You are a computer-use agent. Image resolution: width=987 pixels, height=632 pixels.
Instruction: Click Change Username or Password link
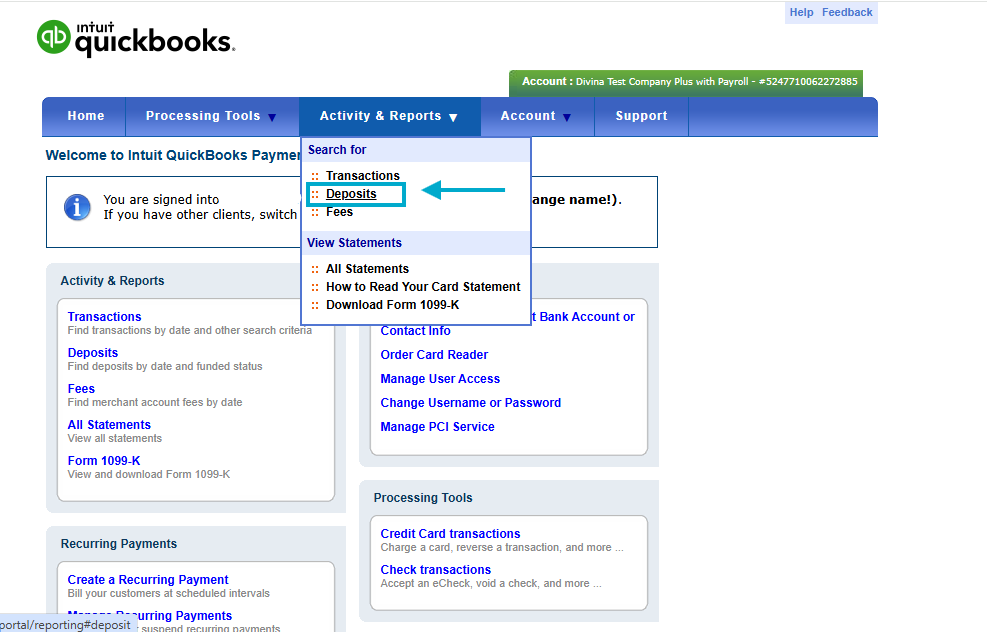pyautogui.click(x=470, y=403)
